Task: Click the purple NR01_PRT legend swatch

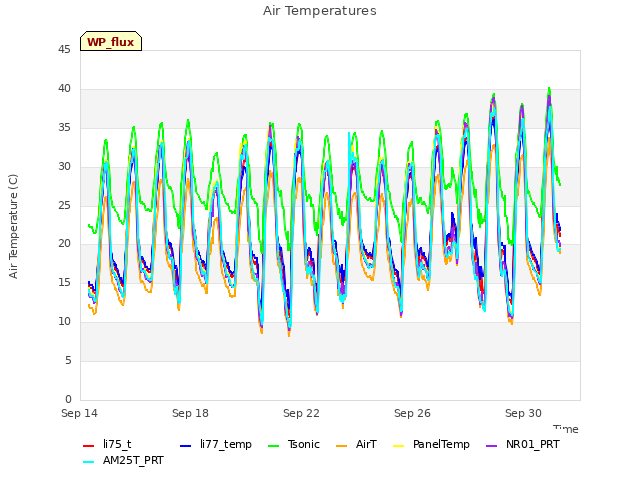Action: coord(492,446)
